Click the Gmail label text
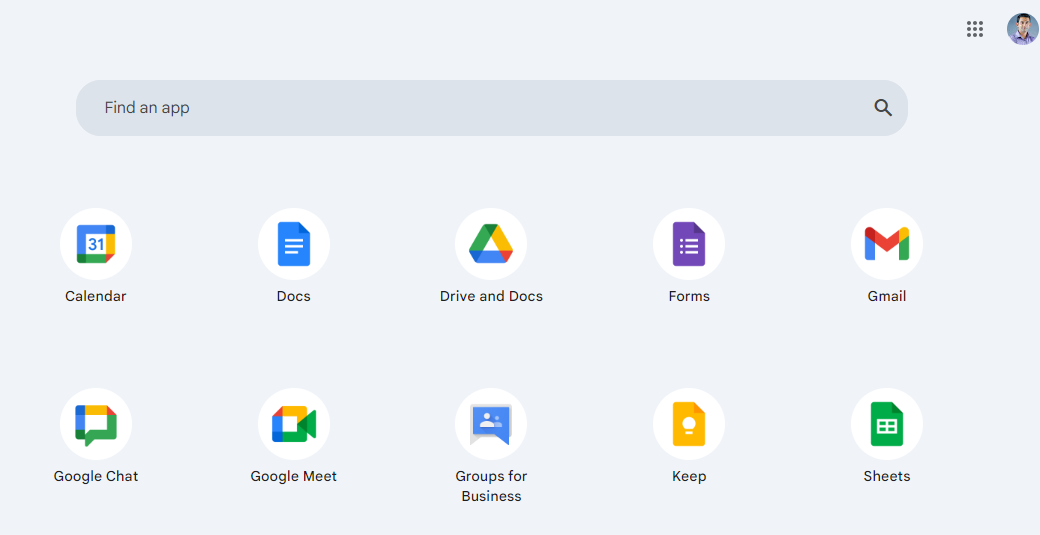Viewport: 1040px width, 535px height. (887, 296)
